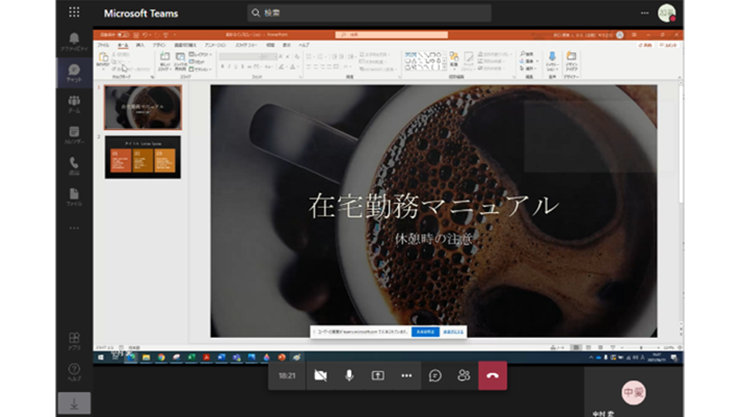
Task: Show more apps ellipsis in Teams sidebar
Action: tap(74, 228)
